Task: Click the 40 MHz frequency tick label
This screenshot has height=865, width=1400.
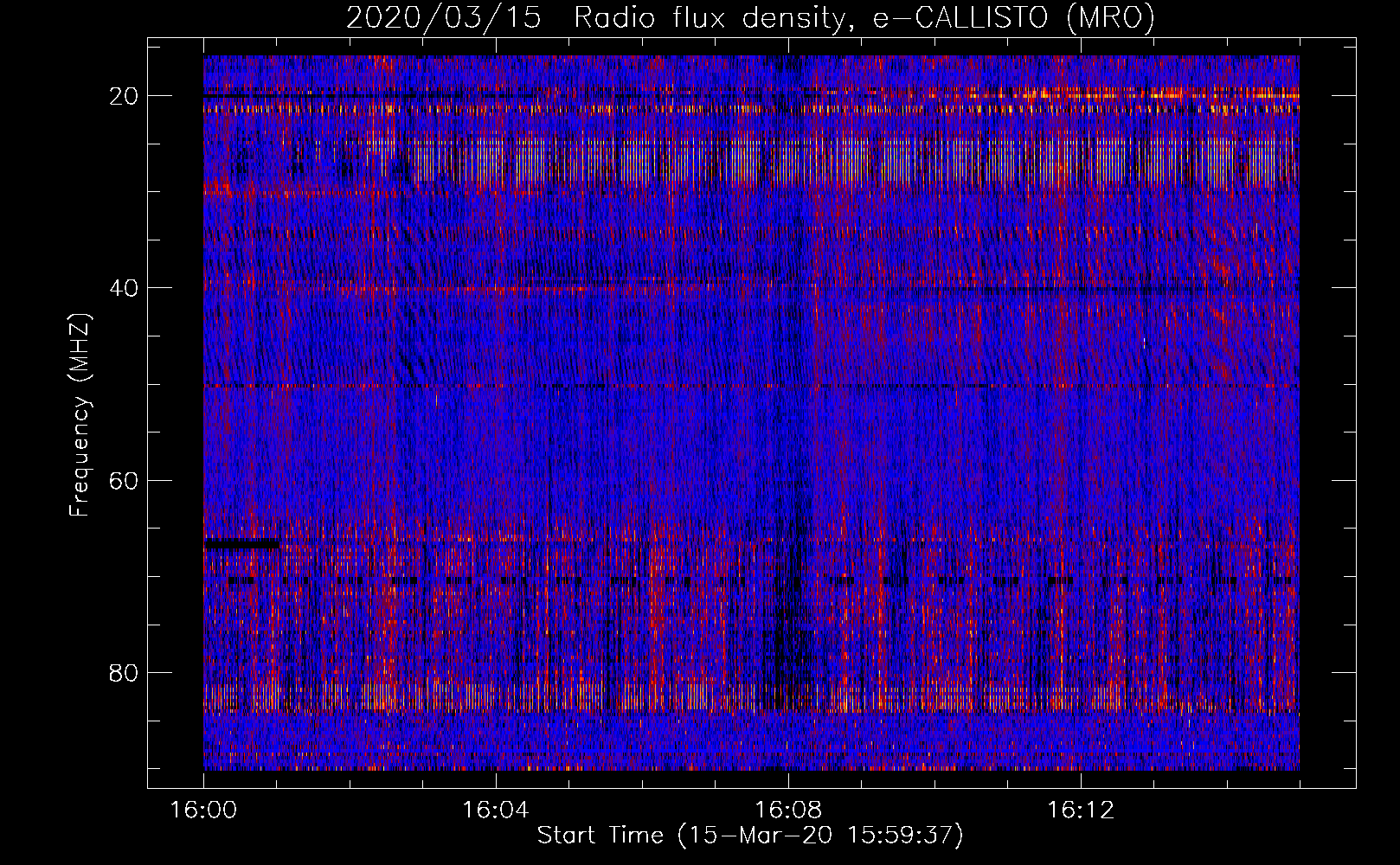Action: pyautogui.click(x=125, y=288)
